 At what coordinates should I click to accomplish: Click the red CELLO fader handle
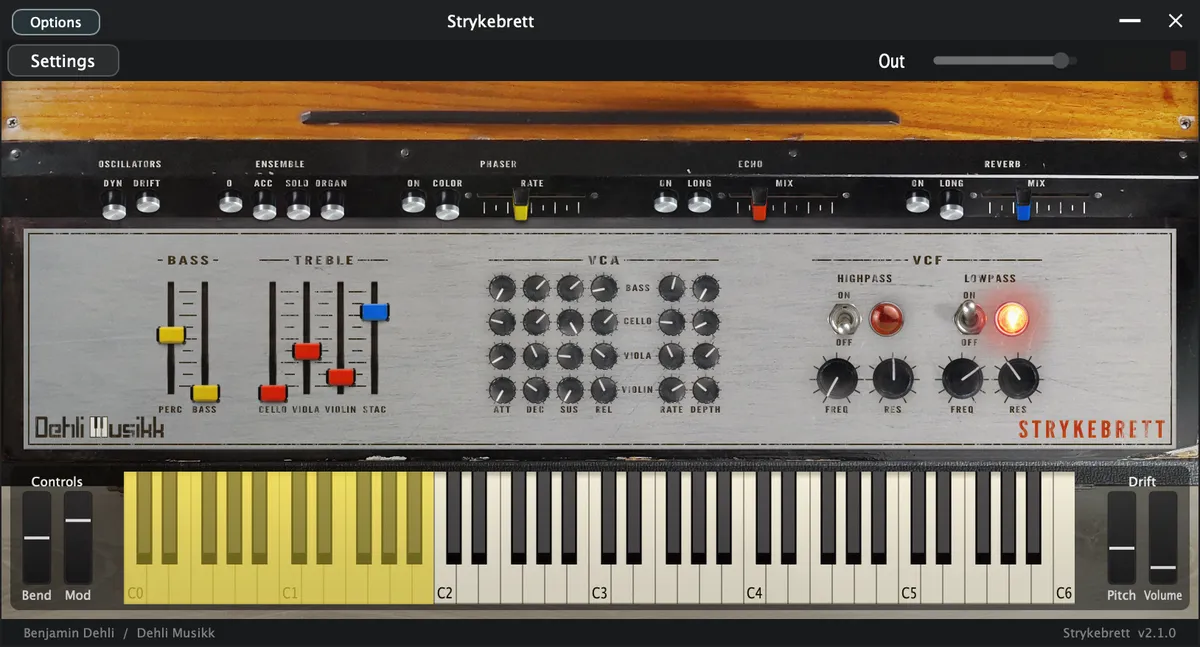tap(273, 393)
